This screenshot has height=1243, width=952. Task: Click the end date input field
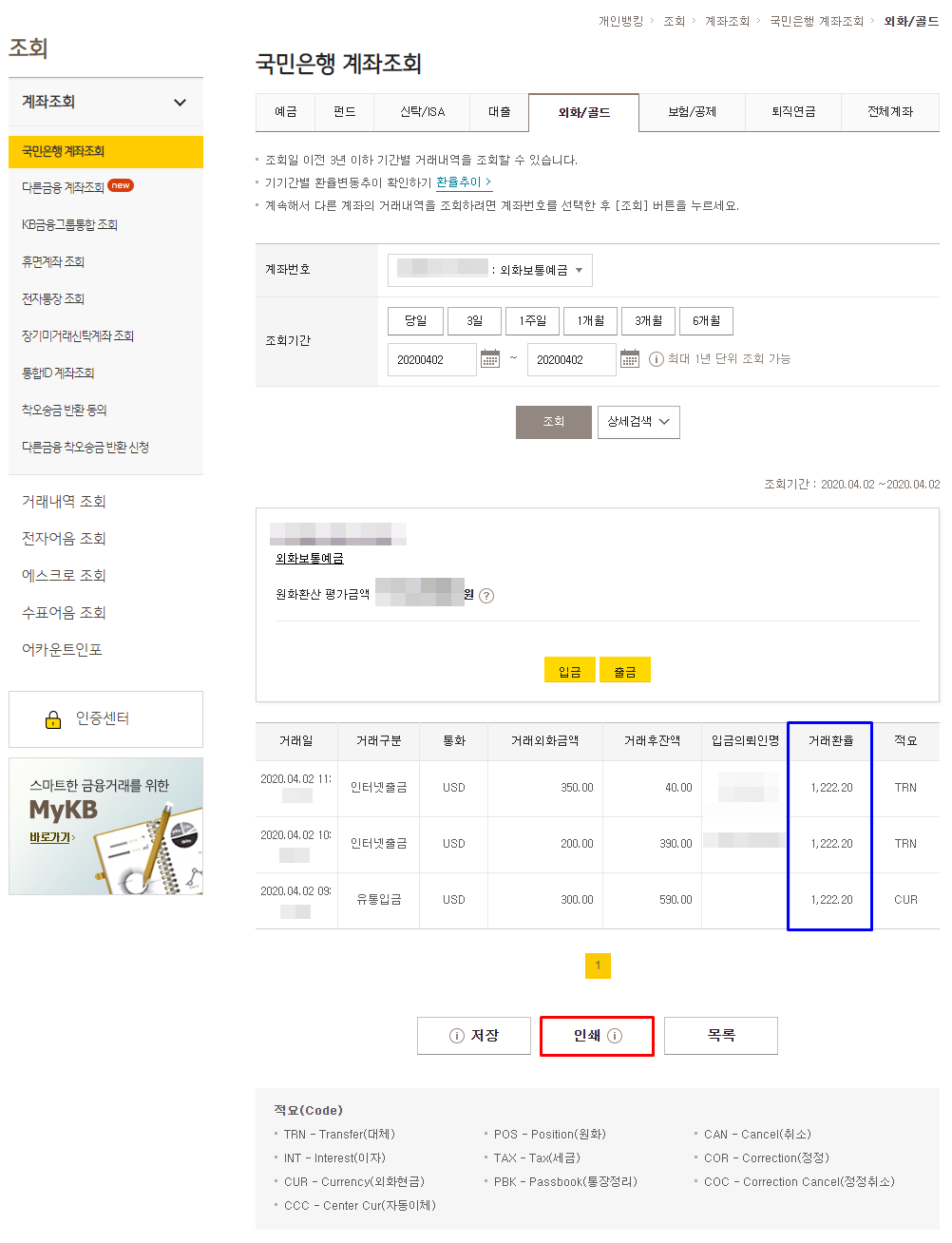pyautogui.click(x=572, y=360)
